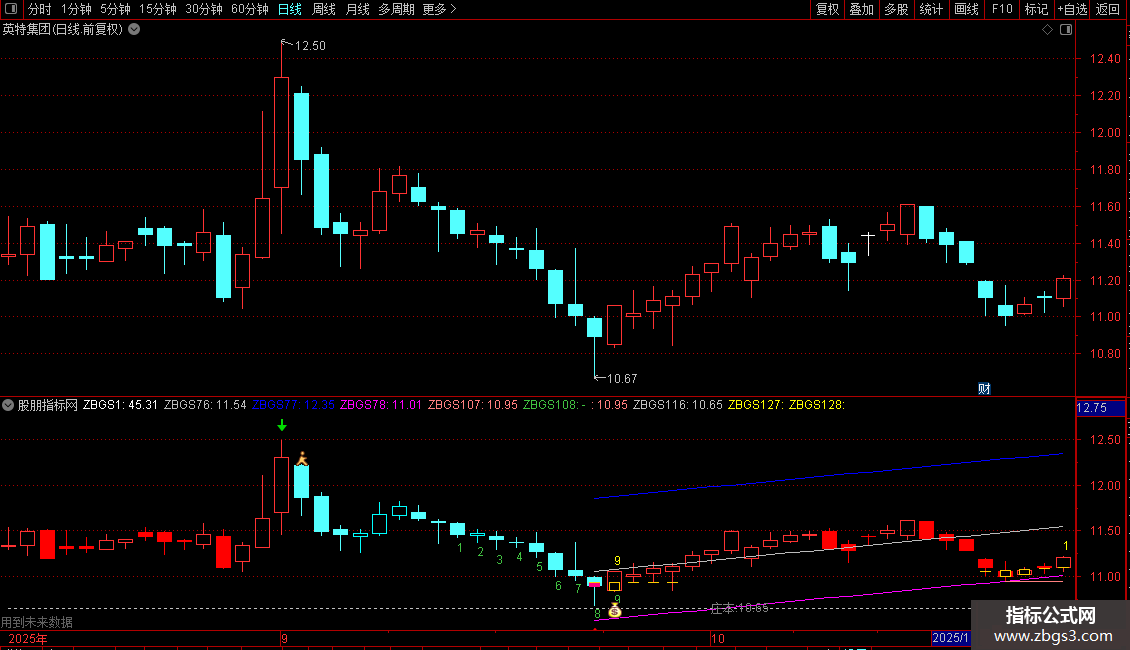The width and height of the screenshot is (1130, 650).
Task: Click the running man signal icon
Action: (x=302, y=458)
